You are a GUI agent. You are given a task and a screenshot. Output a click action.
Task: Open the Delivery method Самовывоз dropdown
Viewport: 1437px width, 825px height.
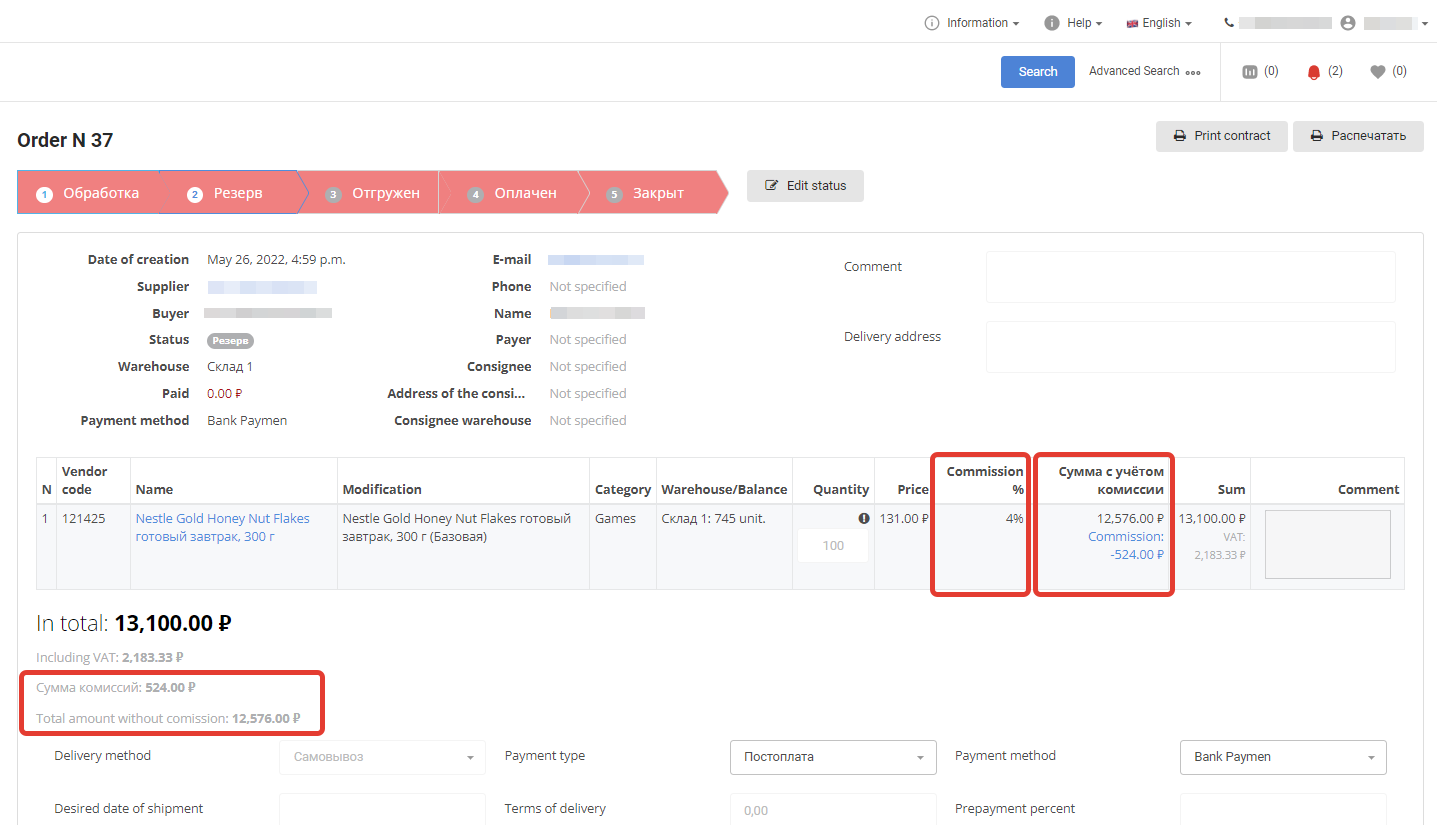[x=382, y=757]
